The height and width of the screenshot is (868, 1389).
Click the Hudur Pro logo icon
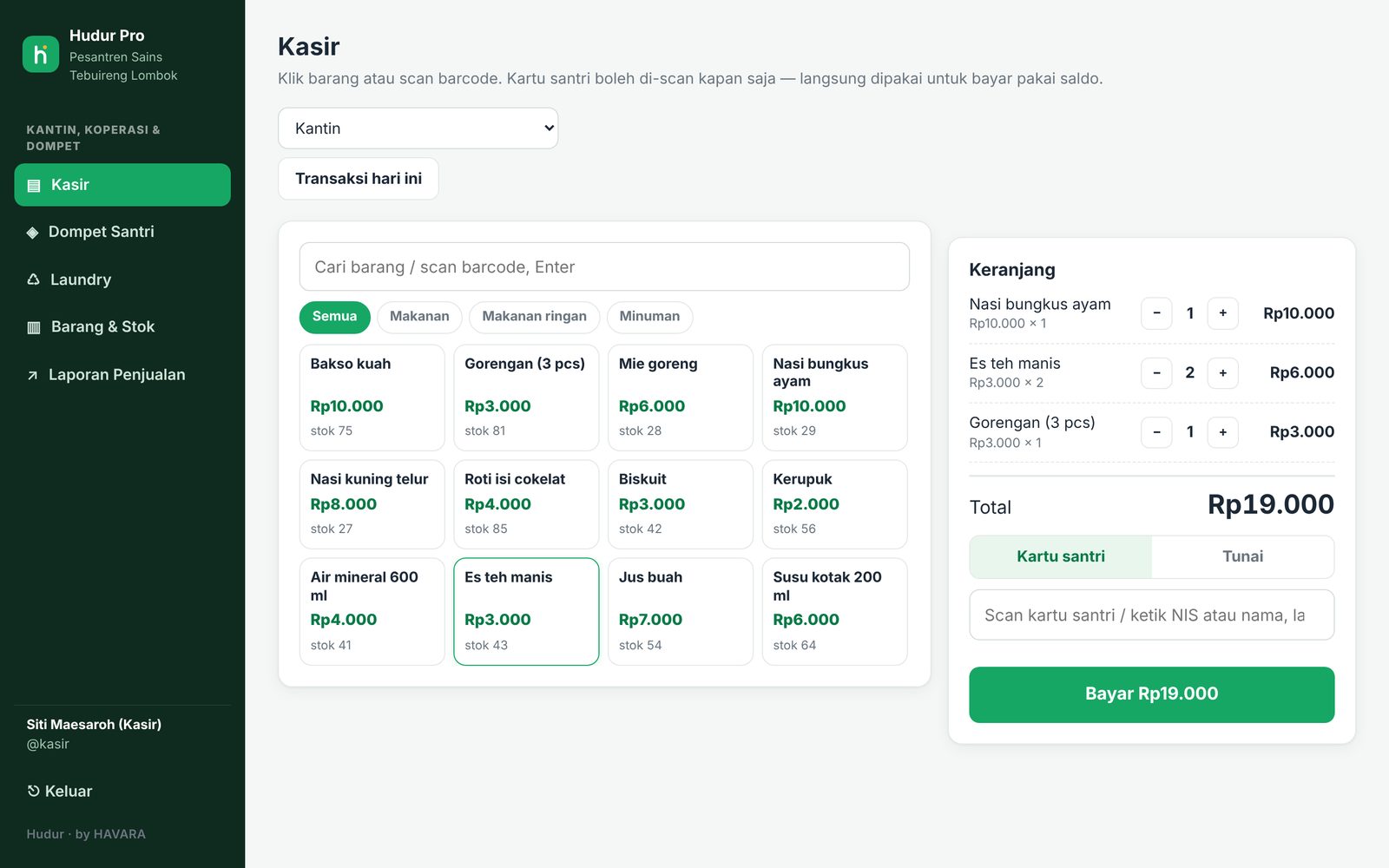click(x=41, y=54)
